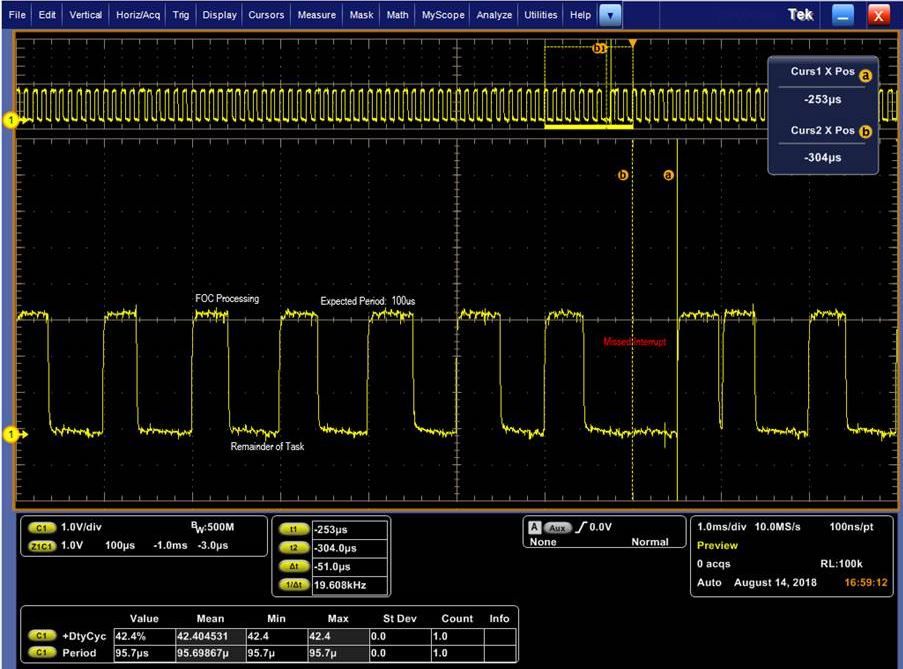Click the orange trigger position marker
903x669 pixels.
pyautogui.click(x=632, y=44)
